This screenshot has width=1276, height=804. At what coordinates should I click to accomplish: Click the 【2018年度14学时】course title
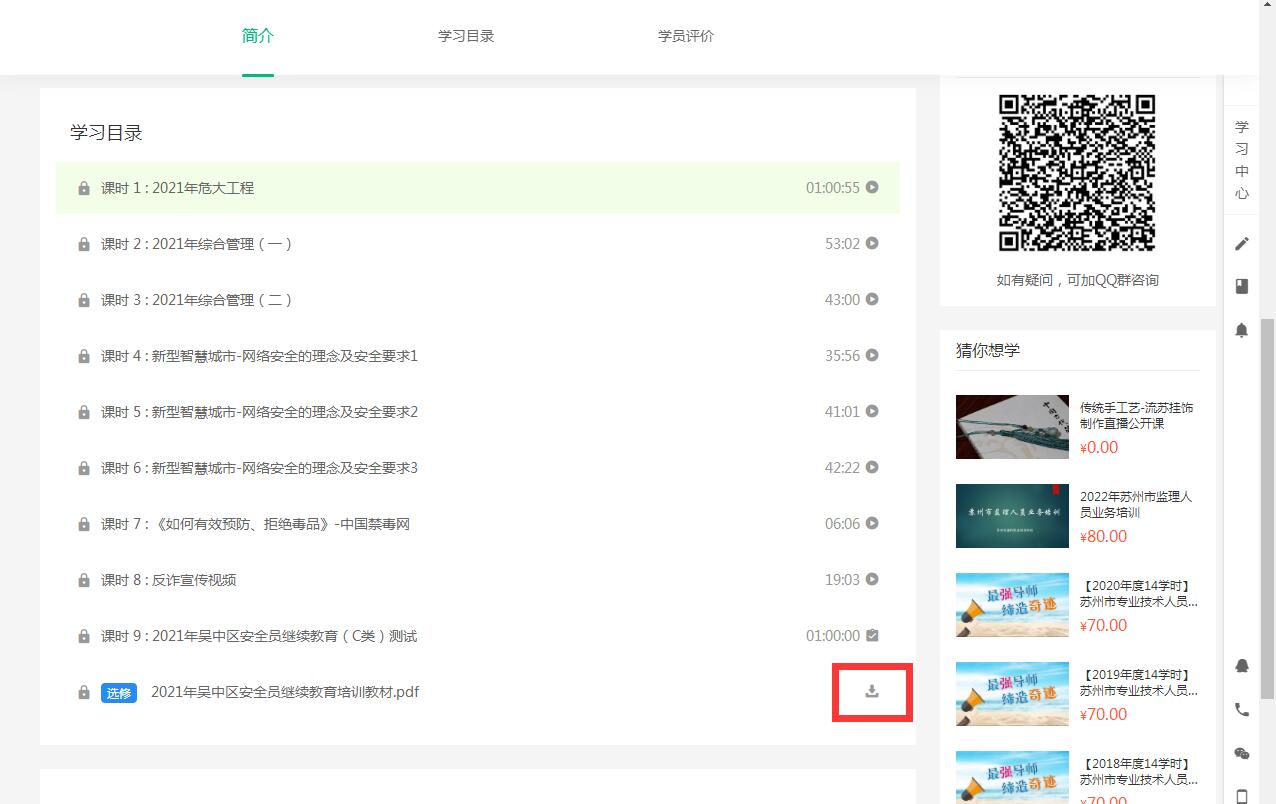click(1139, 772)
